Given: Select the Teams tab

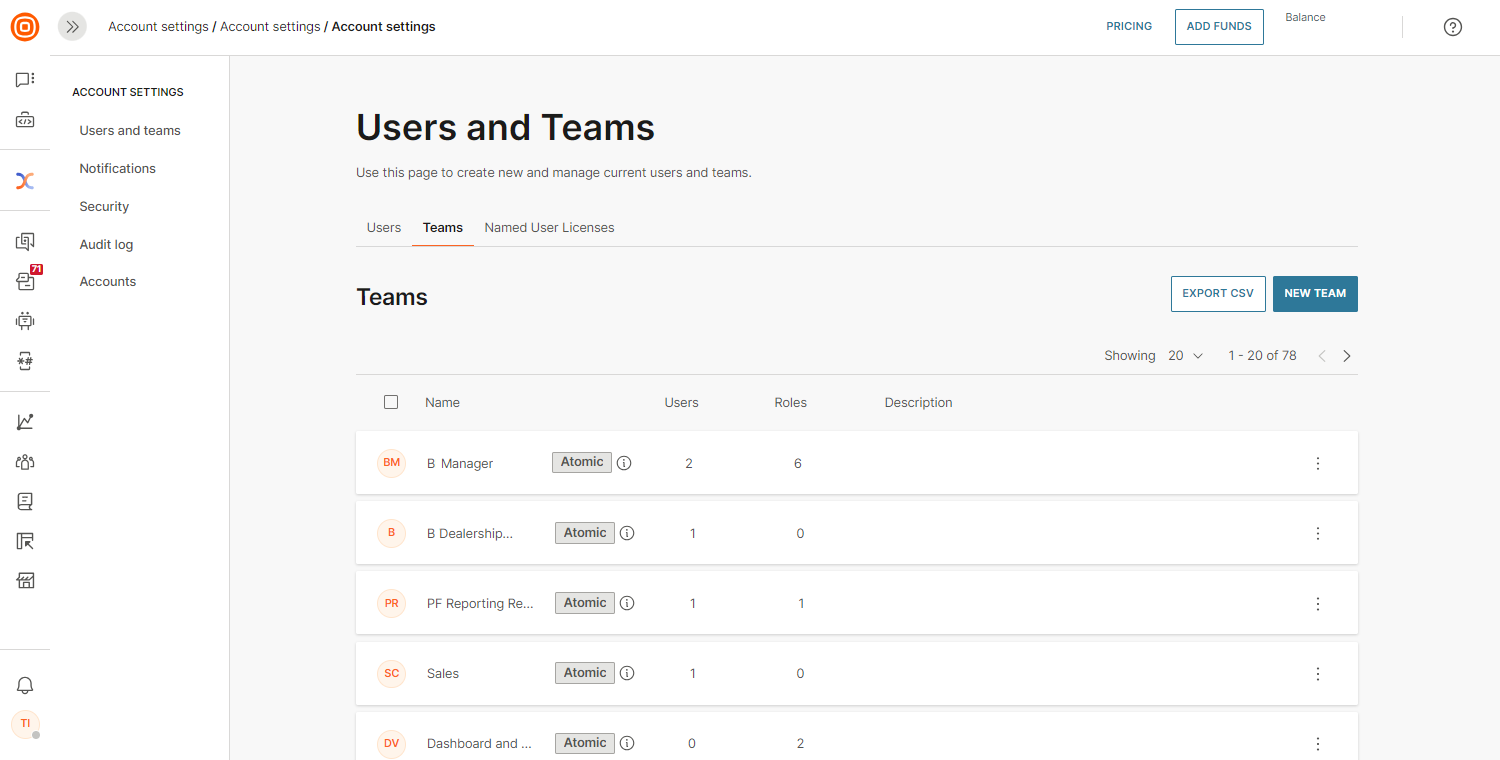Looking at the screenshot, I should tap(443, 227).
